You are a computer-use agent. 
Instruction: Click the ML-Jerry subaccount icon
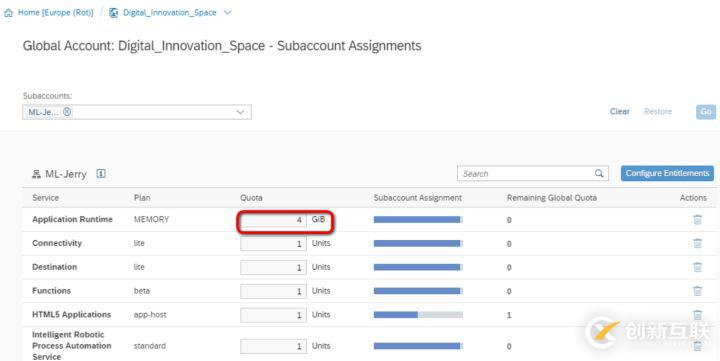coord(36,174)
